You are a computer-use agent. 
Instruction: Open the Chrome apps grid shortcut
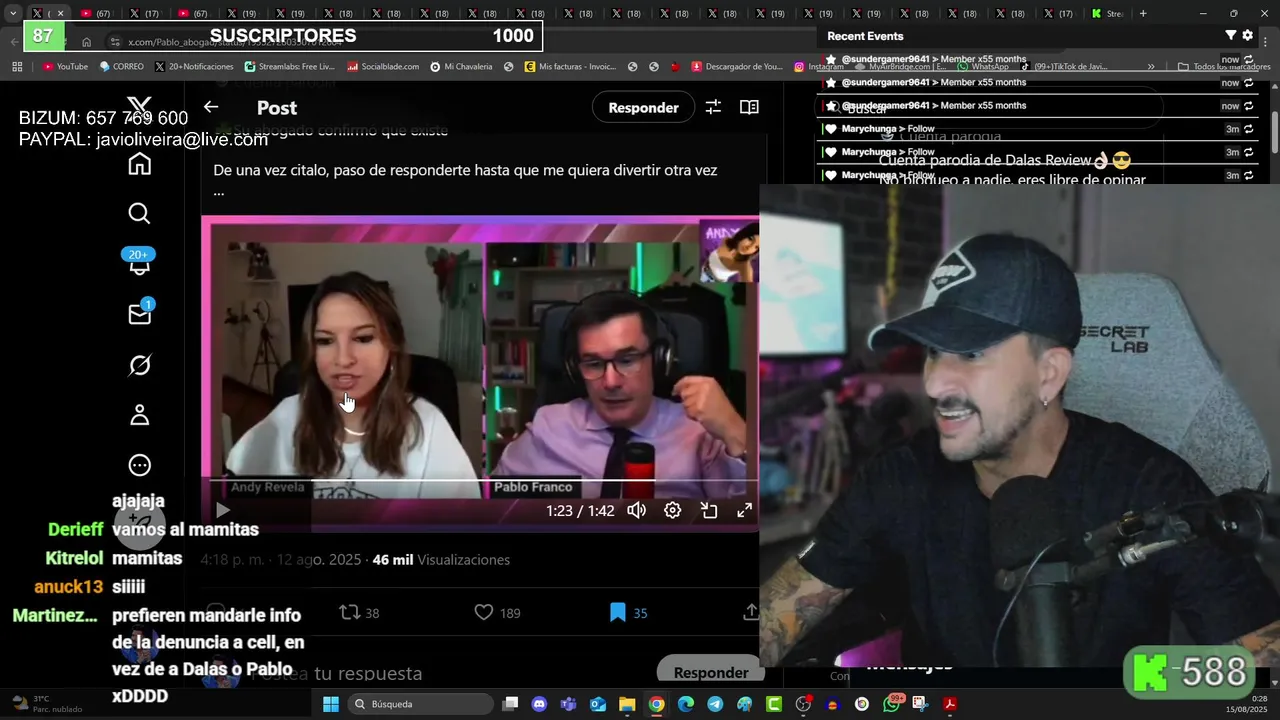pos(17,67)
